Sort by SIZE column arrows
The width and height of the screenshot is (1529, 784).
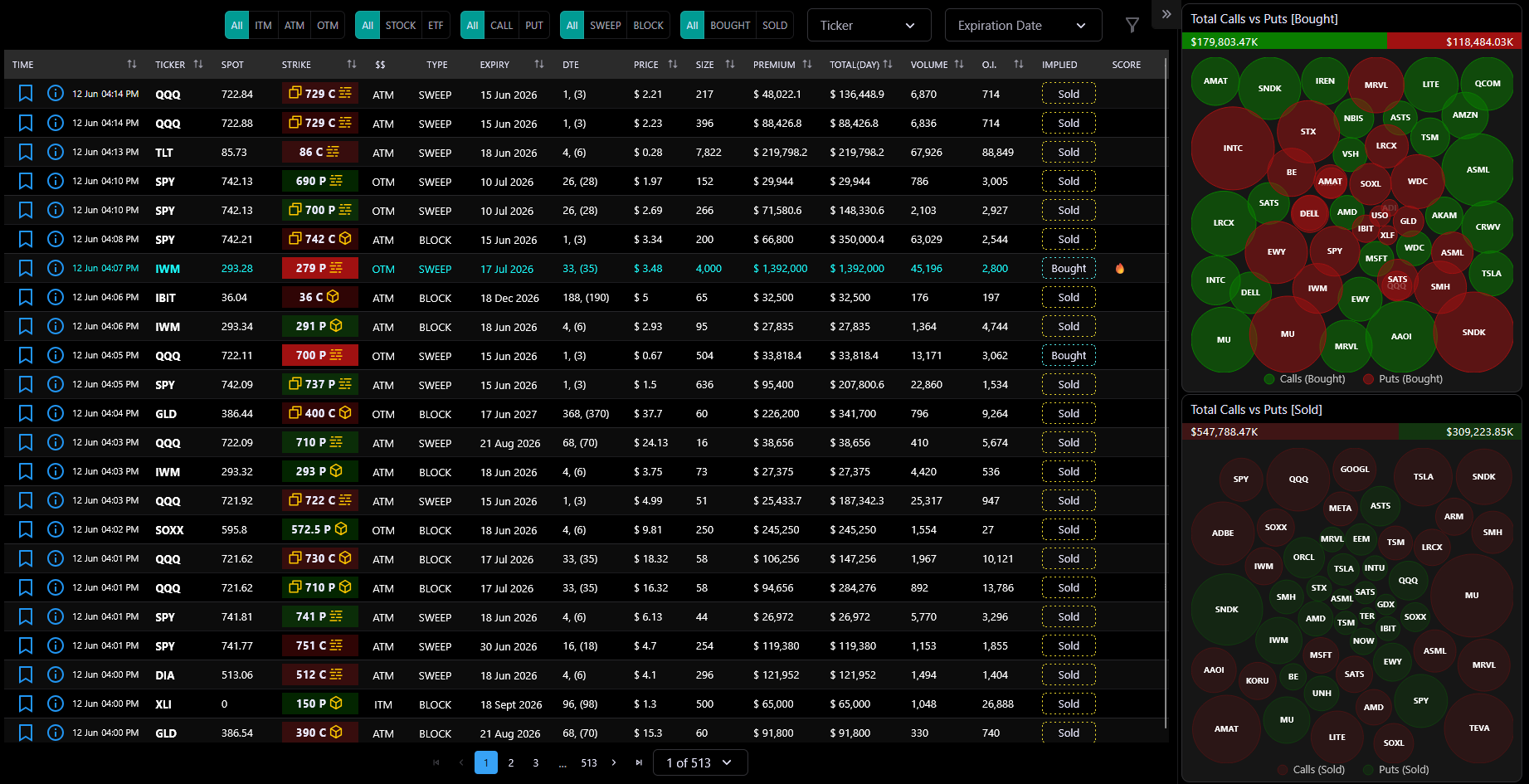pos(730,64)
